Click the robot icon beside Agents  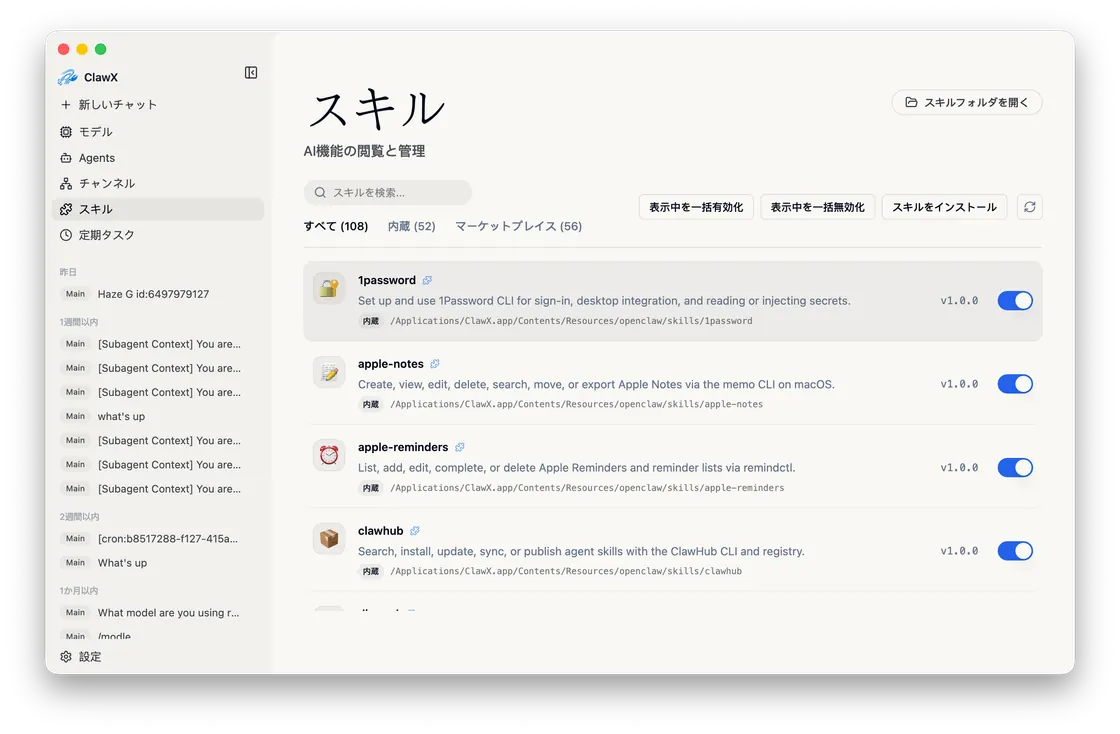pos(66,158)
